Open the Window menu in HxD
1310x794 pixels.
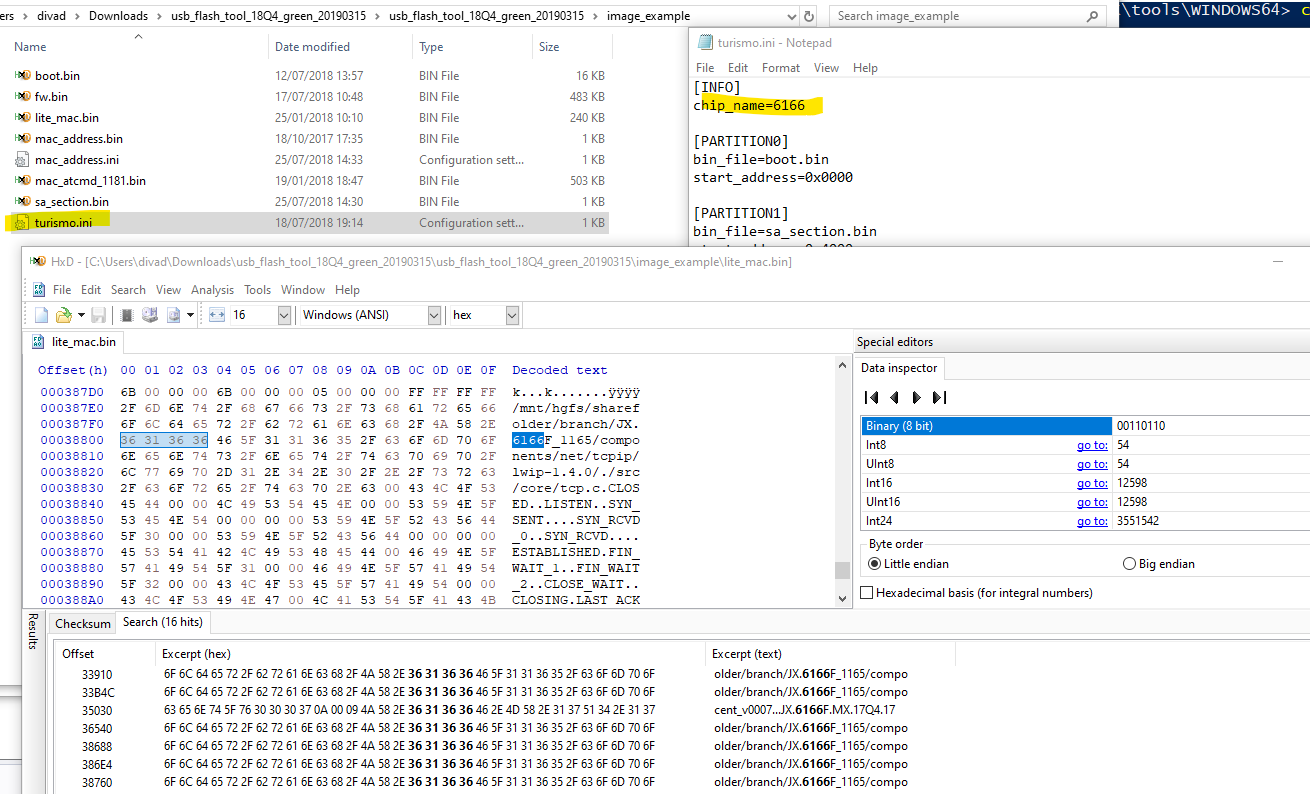pos(303,290)
